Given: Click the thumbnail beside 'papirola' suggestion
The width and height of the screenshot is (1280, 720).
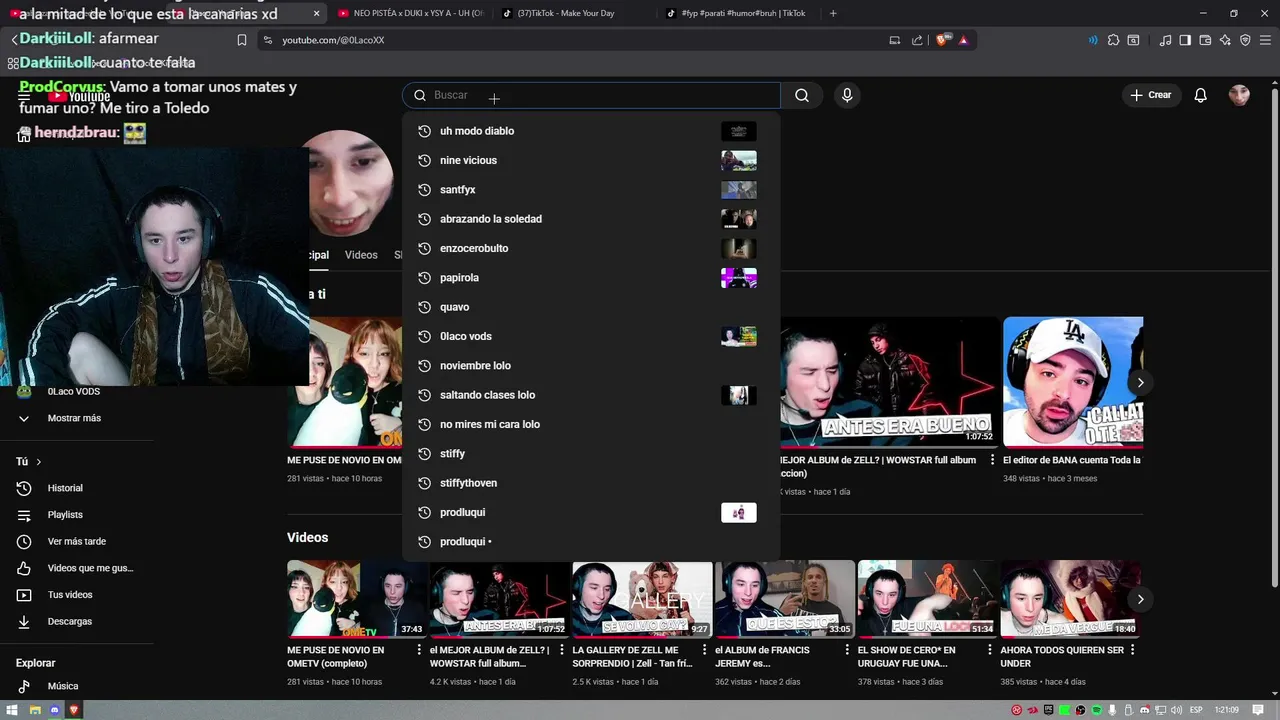Looking at the screenshot, I should [739, 278].
